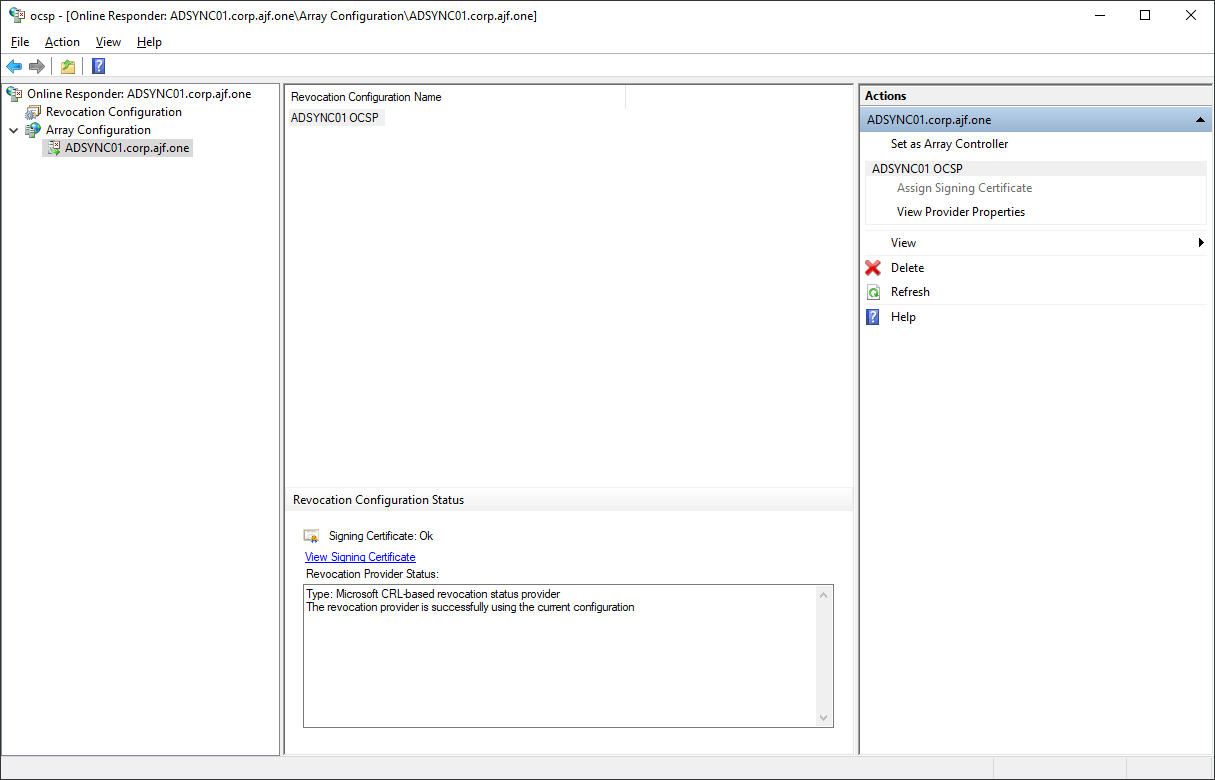The height and width of the screenshot is (780, 1215).
Task: Click the signing certificate icon in status panel
Action: (311, 535)
